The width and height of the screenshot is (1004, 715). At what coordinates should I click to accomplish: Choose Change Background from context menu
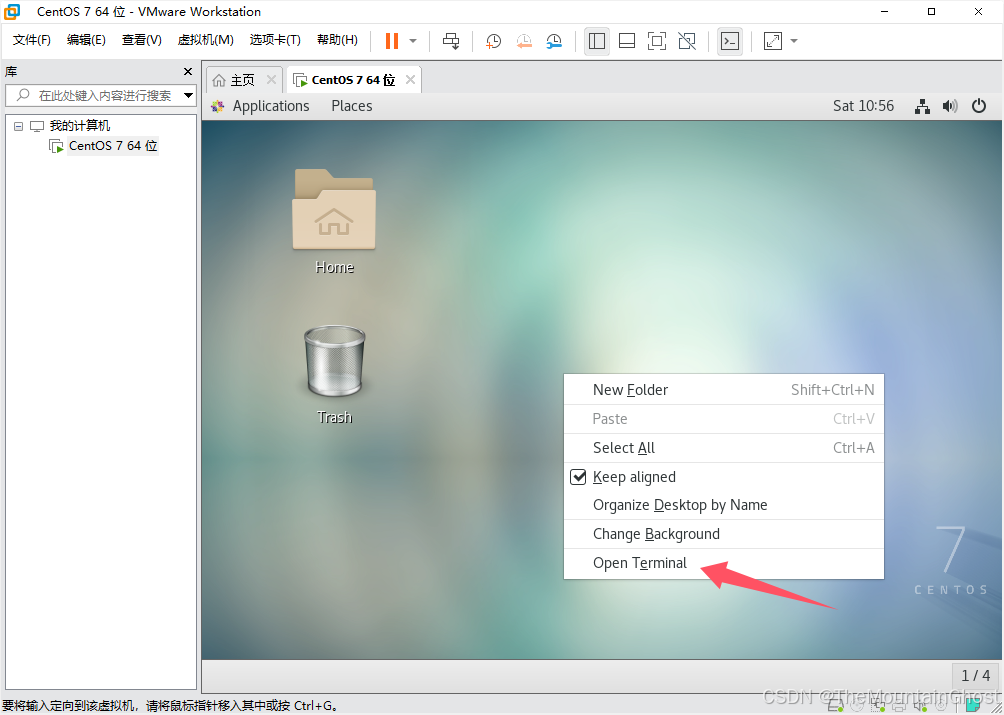click(x=724, y=534)
